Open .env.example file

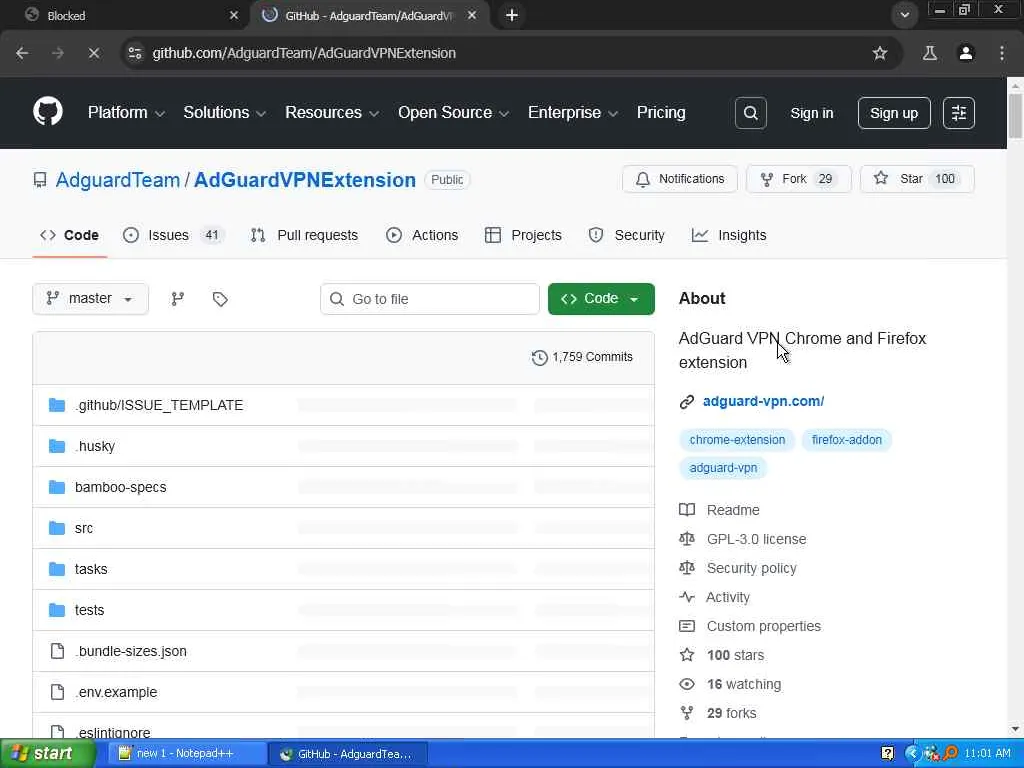click(116, 692)
